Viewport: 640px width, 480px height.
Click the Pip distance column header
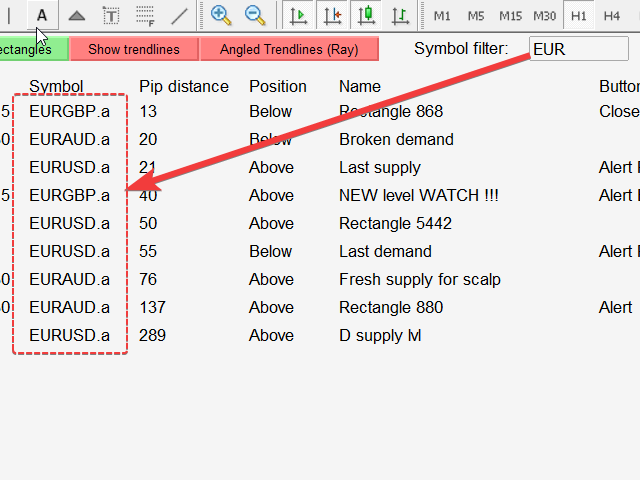184,87
